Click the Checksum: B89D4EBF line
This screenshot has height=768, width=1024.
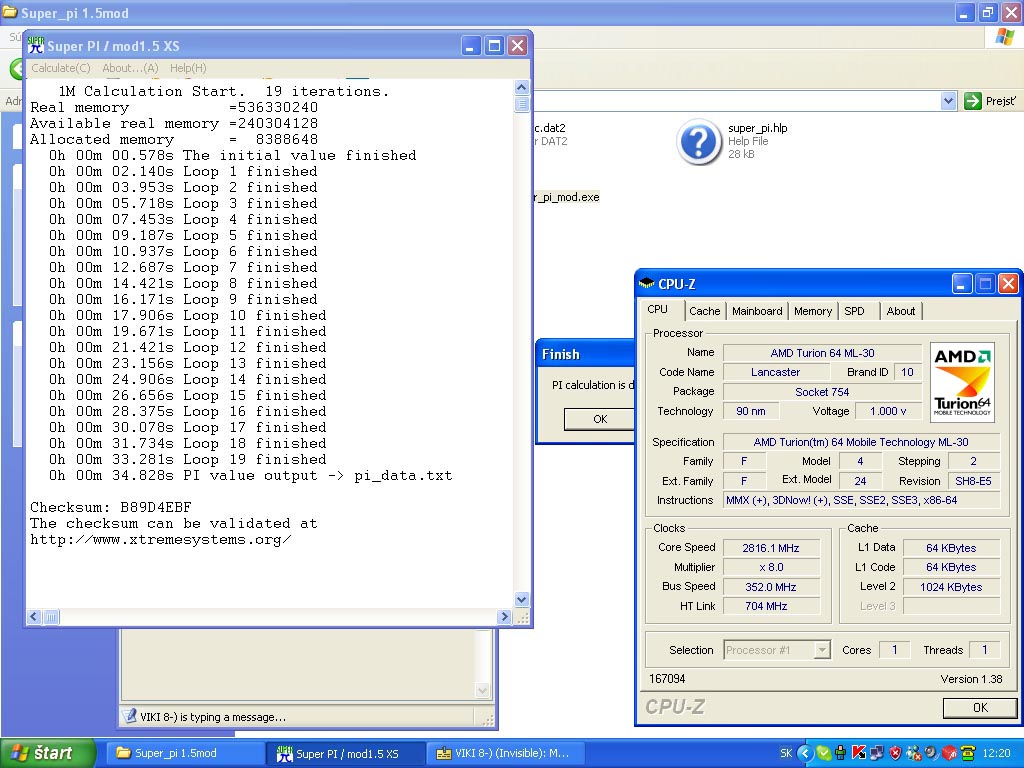[111, 507]
